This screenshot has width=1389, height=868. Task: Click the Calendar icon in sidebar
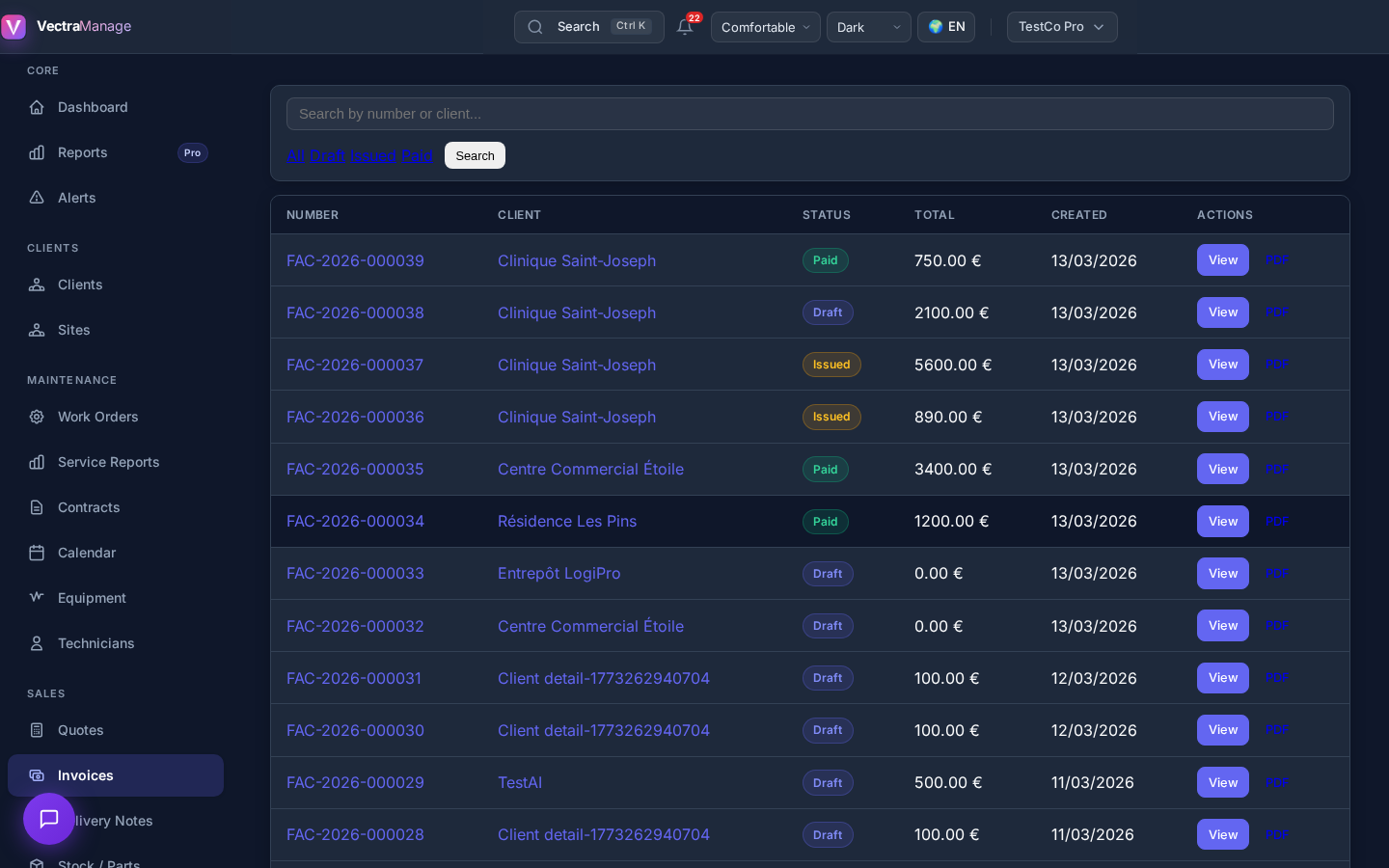pos(37,553)
